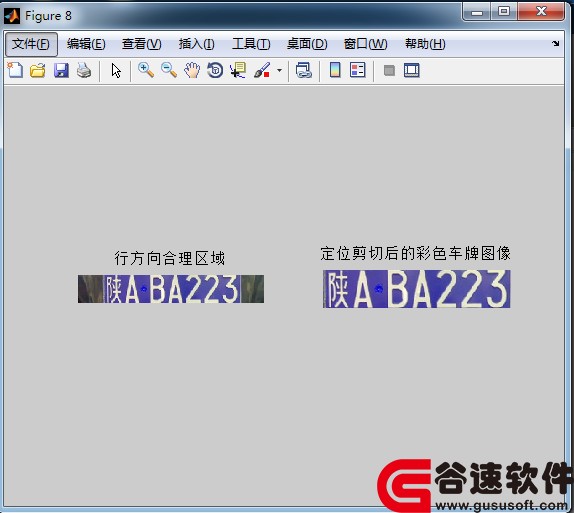Expand the Brush color dropdown arrow
The height and width of the screenshot is (513, 574).
[279, 70]
